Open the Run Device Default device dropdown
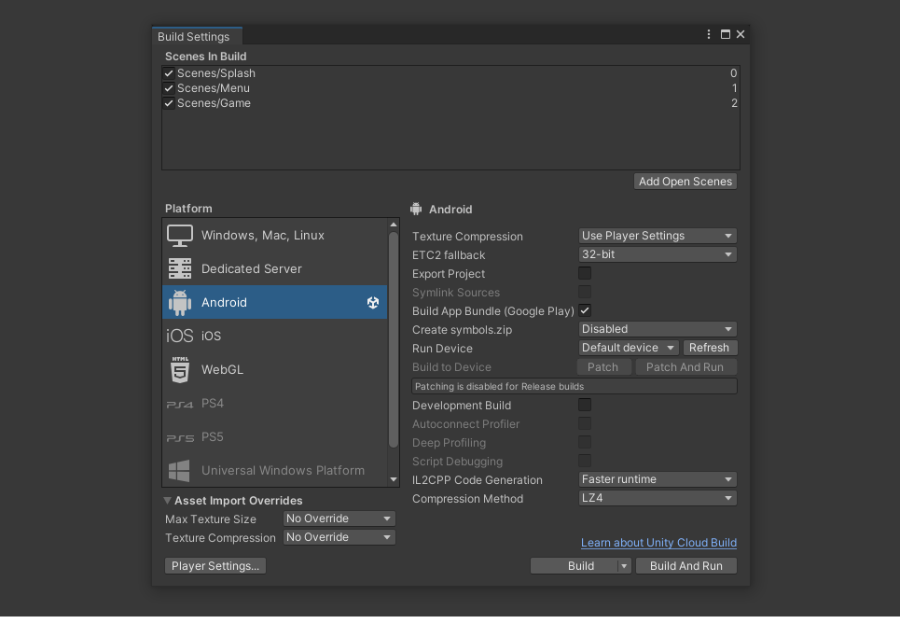 point(629,348)
